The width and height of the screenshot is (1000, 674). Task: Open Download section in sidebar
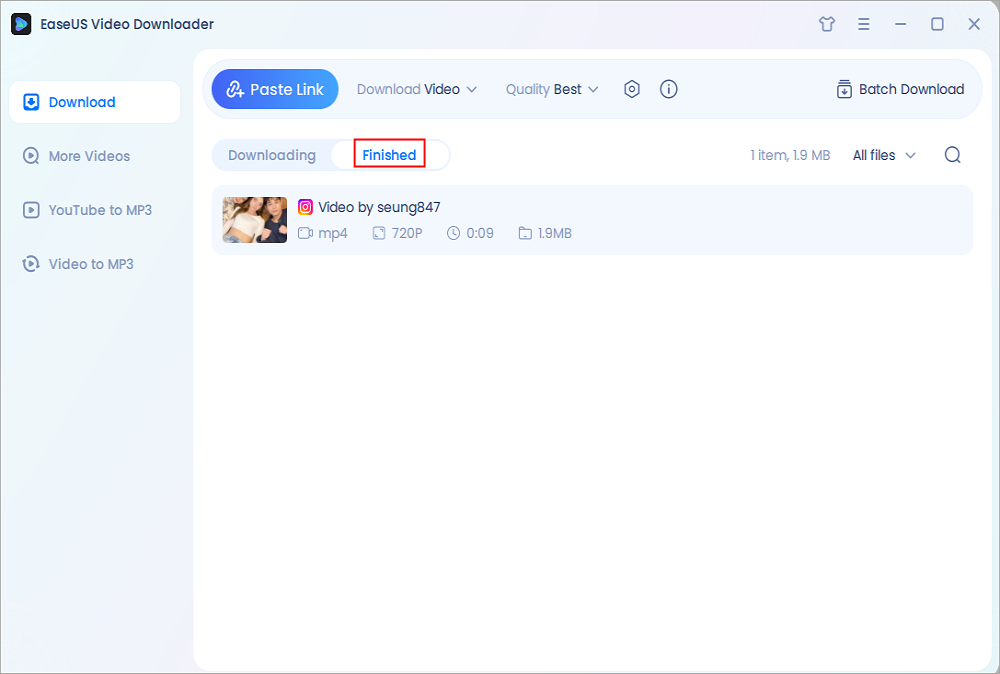click(x=95, y=102)
